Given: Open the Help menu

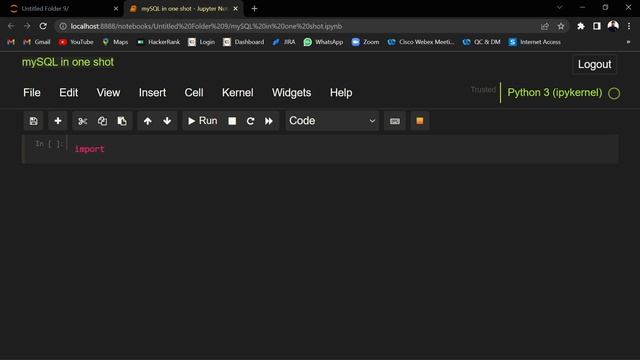Looking at the screenshot, I should [341, 93].
